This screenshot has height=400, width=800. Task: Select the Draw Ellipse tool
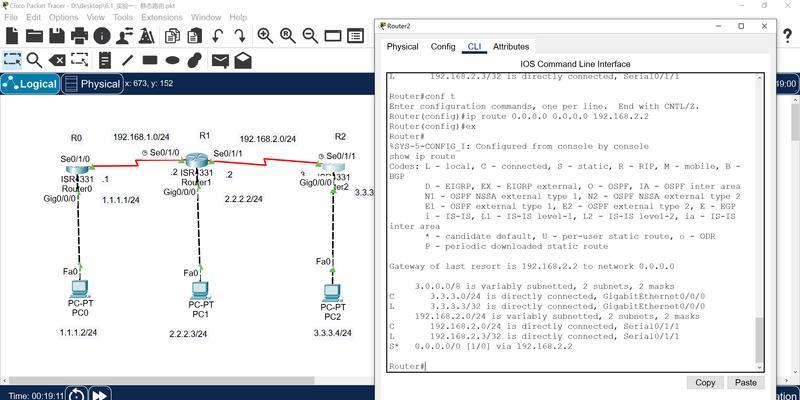coord(172,60)
